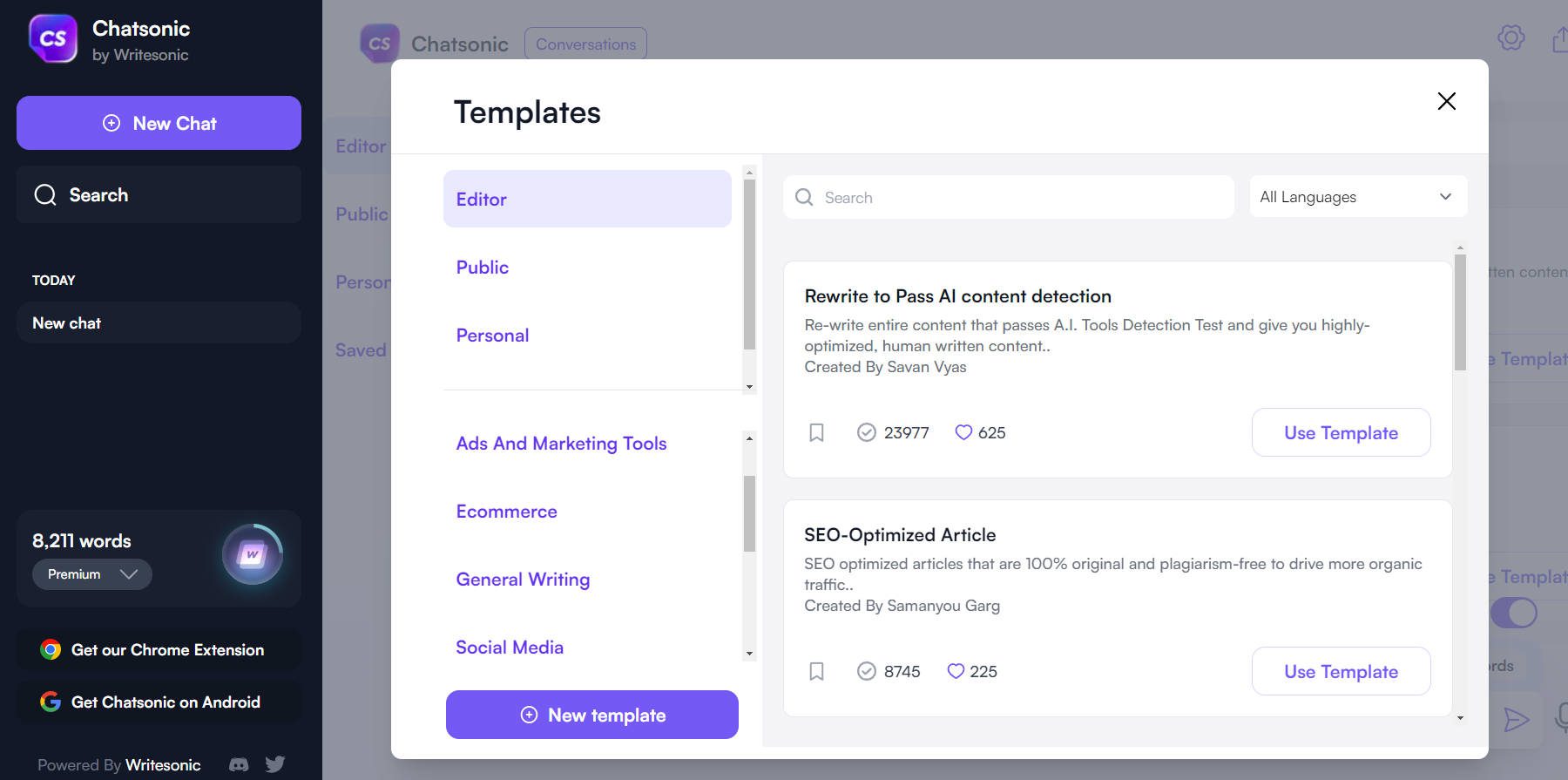Open the Ecommerce category

(x=506, y=512)
